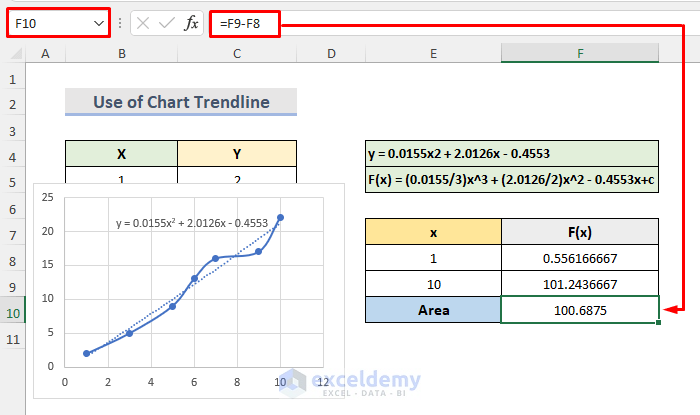
Task: Select the cell with value 101.2436667
Action: point(580,284)
